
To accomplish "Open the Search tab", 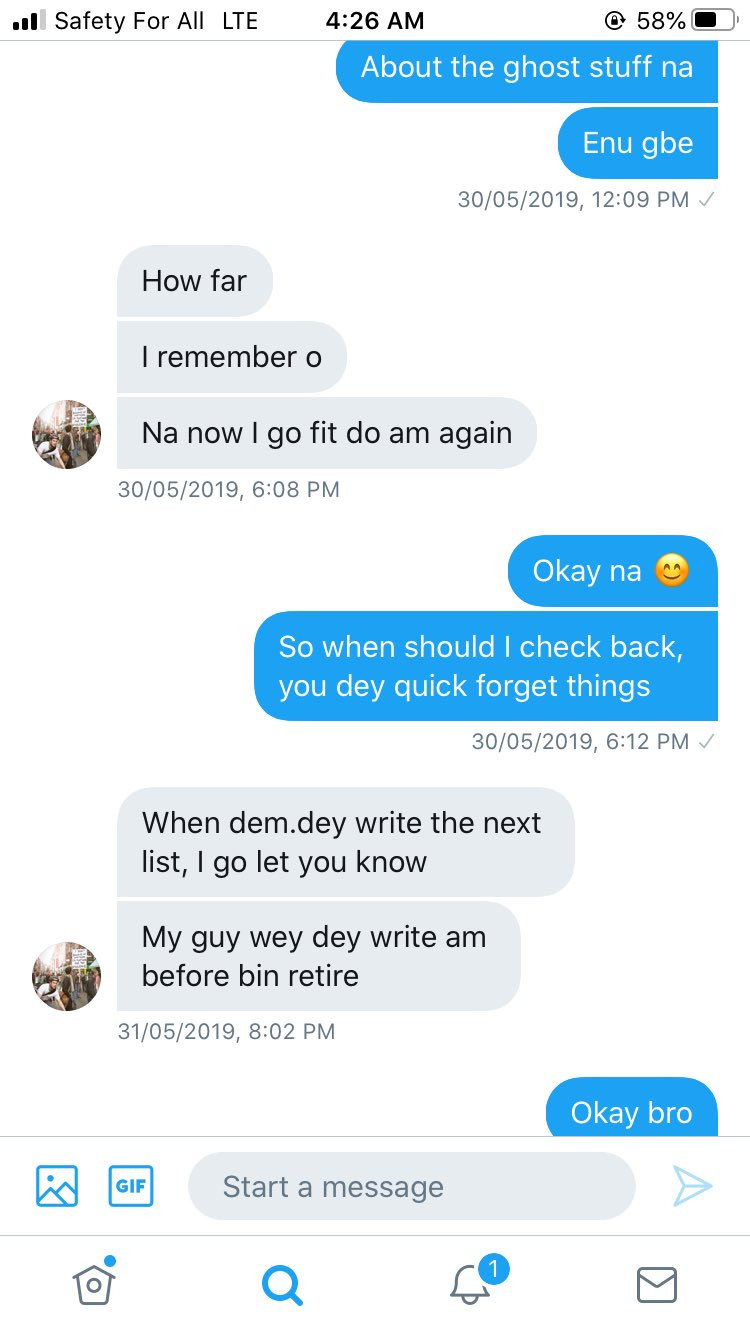I will (281, 1284).
